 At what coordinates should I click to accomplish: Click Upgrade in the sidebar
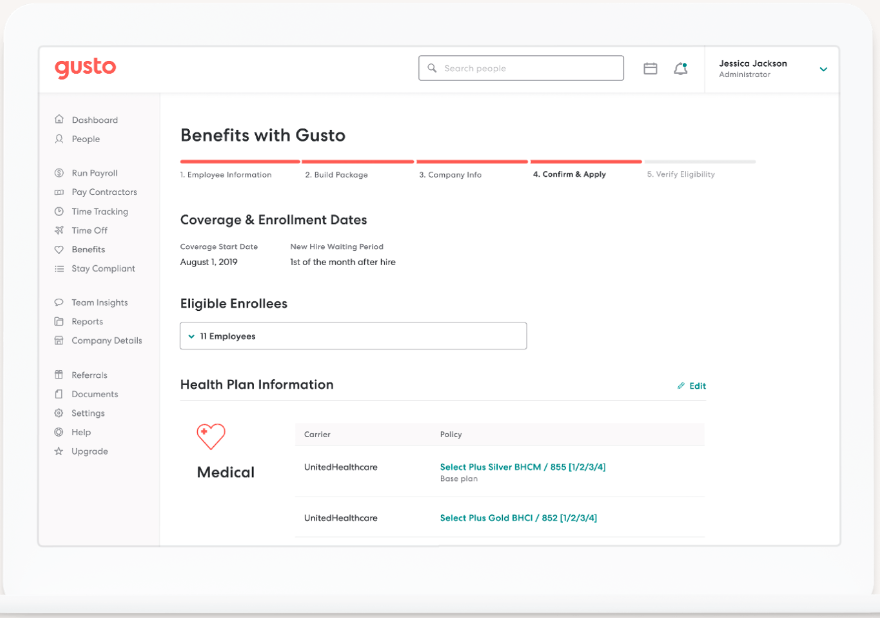89,451
